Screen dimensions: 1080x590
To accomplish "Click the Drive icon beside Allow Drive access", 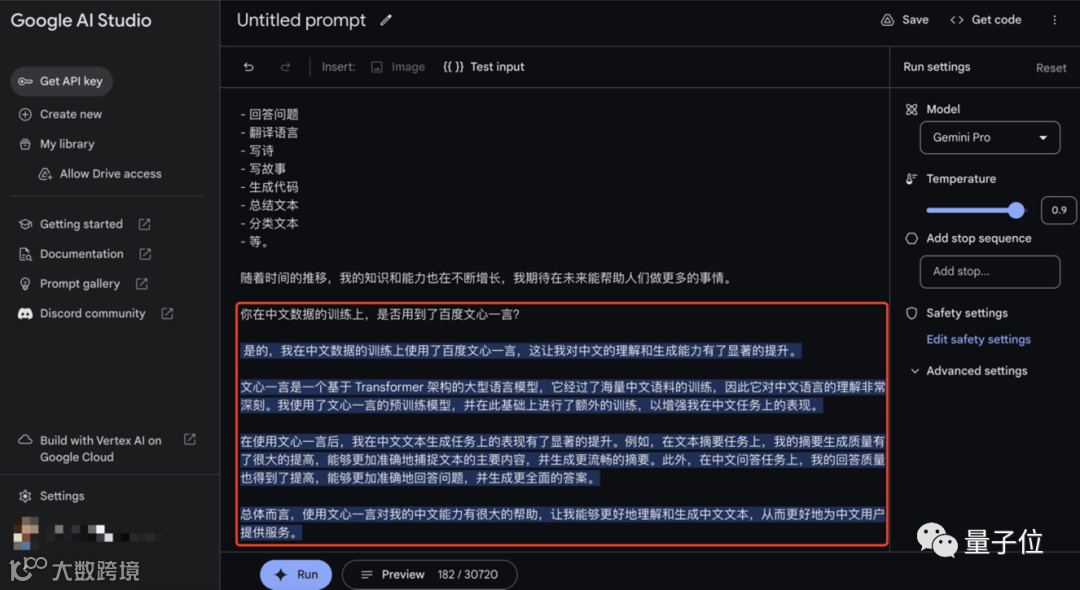I will (x=45, y=174).
